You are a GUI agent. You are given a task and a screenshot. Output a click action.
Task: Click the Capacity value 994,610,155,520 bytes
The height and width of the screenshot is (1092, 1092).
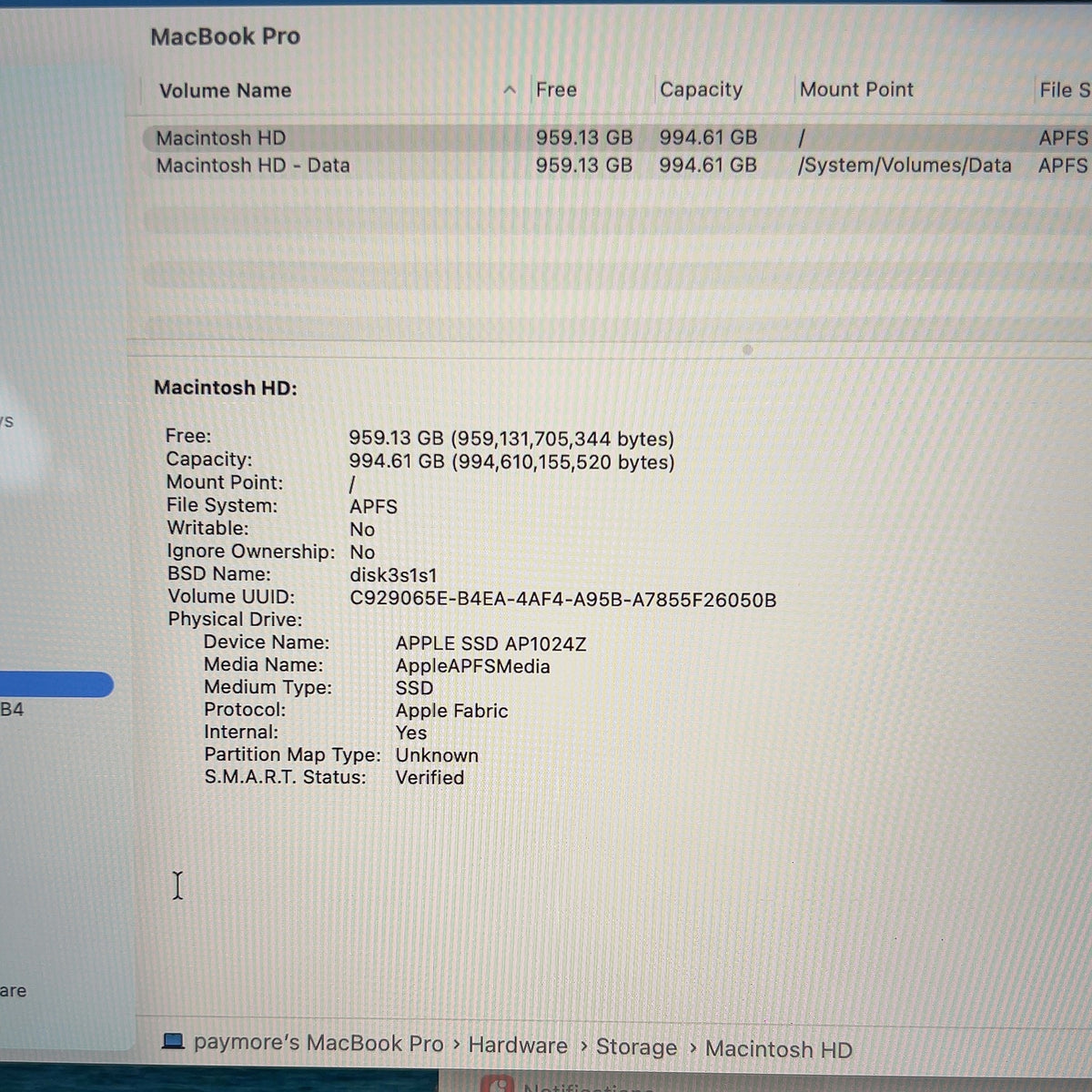pos(511,461)
